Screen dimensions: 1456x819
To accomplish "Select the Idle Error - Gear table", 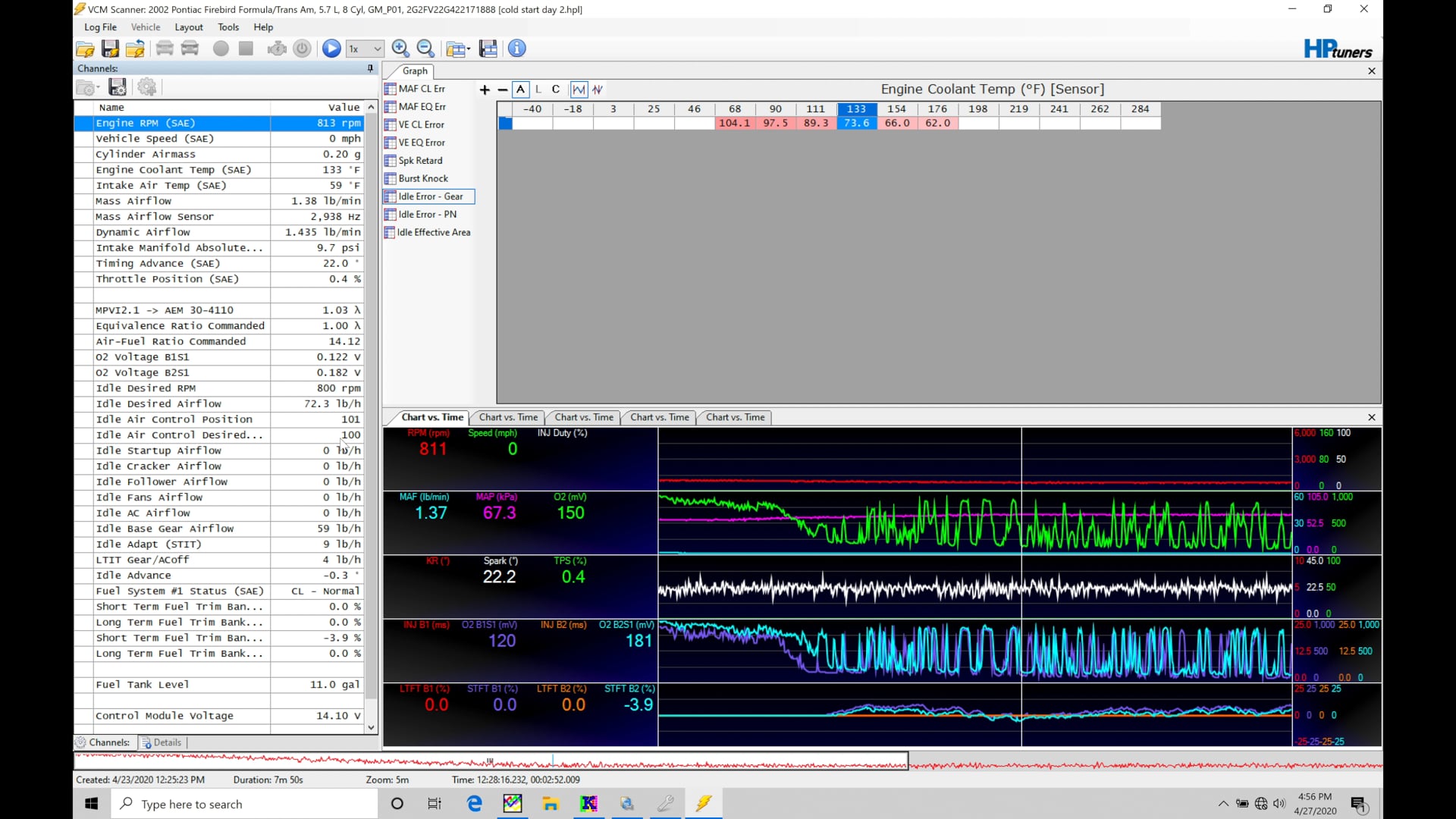I will tap(430, 196).
